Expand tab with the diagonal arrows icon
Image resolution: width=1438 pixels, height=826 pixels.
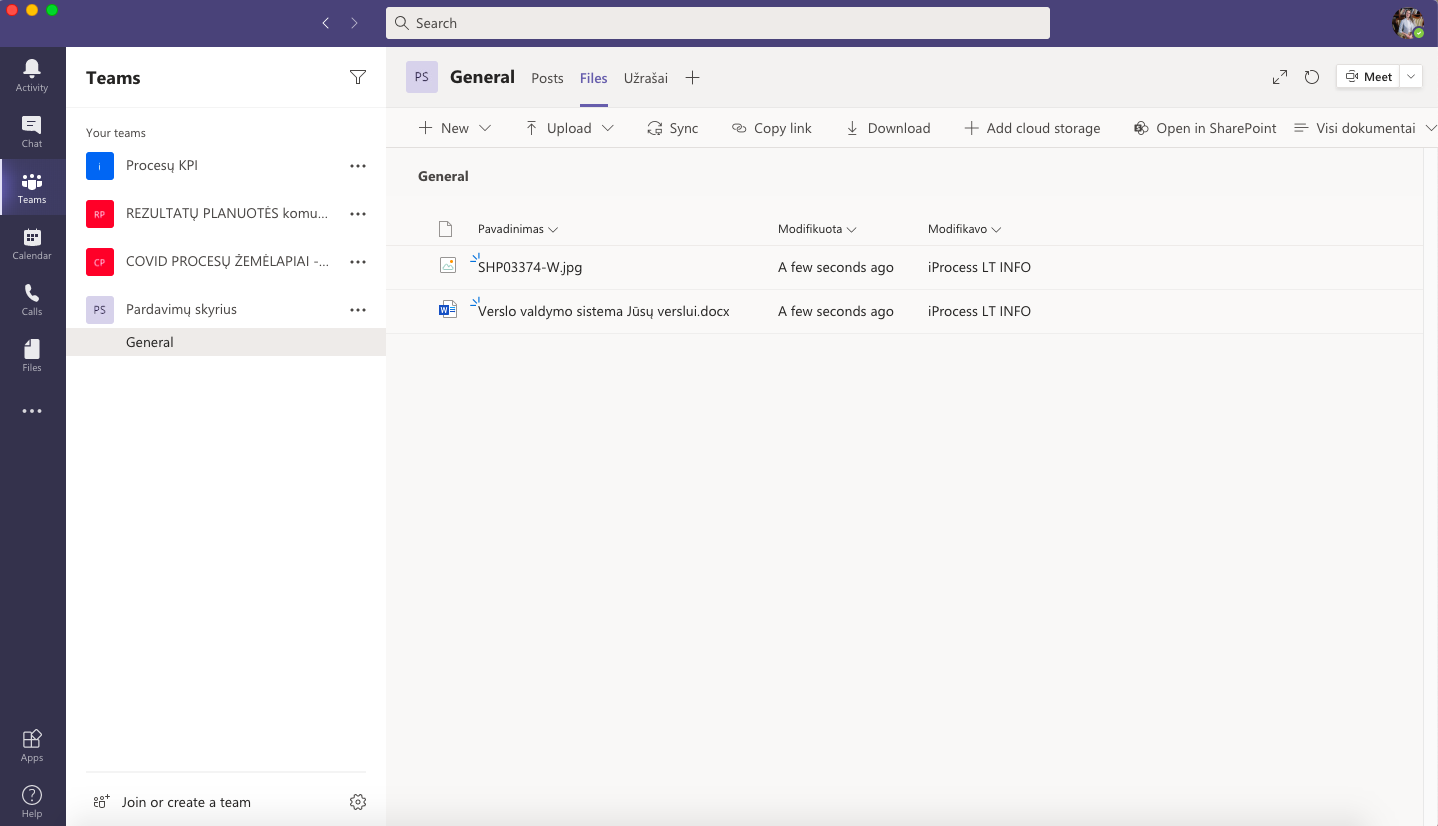(1280, 77)
